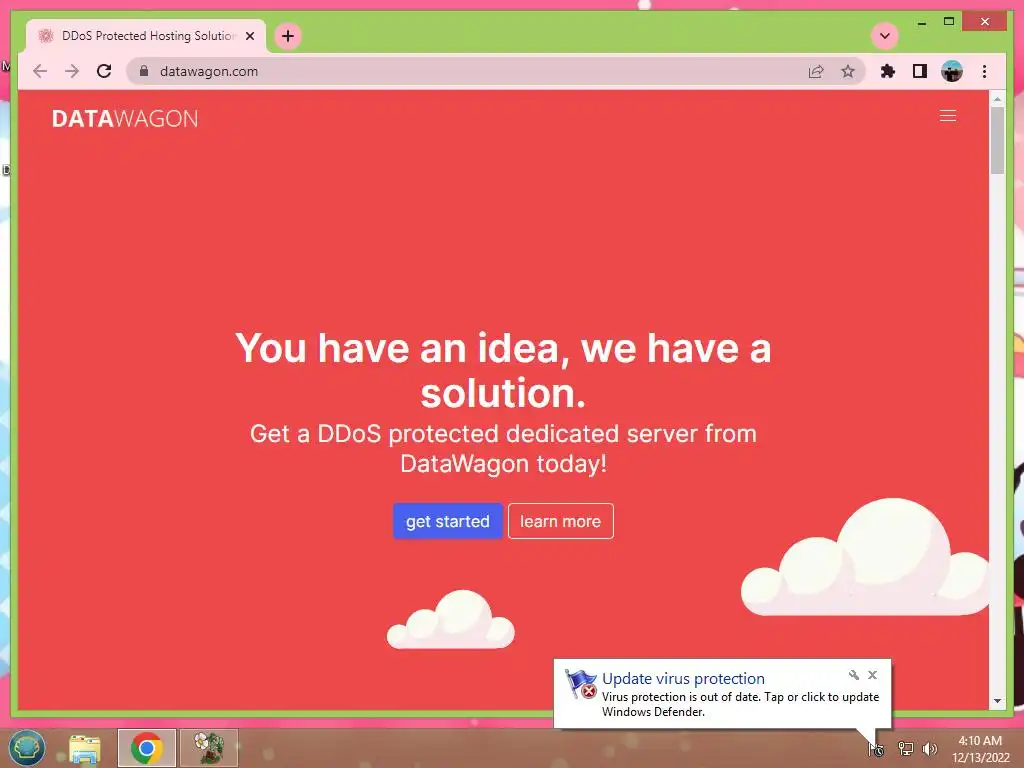Viewport: 1024px width, 768px height.
Task: Close the DDoS Protected Hosting tab
Action: [249, 36]
